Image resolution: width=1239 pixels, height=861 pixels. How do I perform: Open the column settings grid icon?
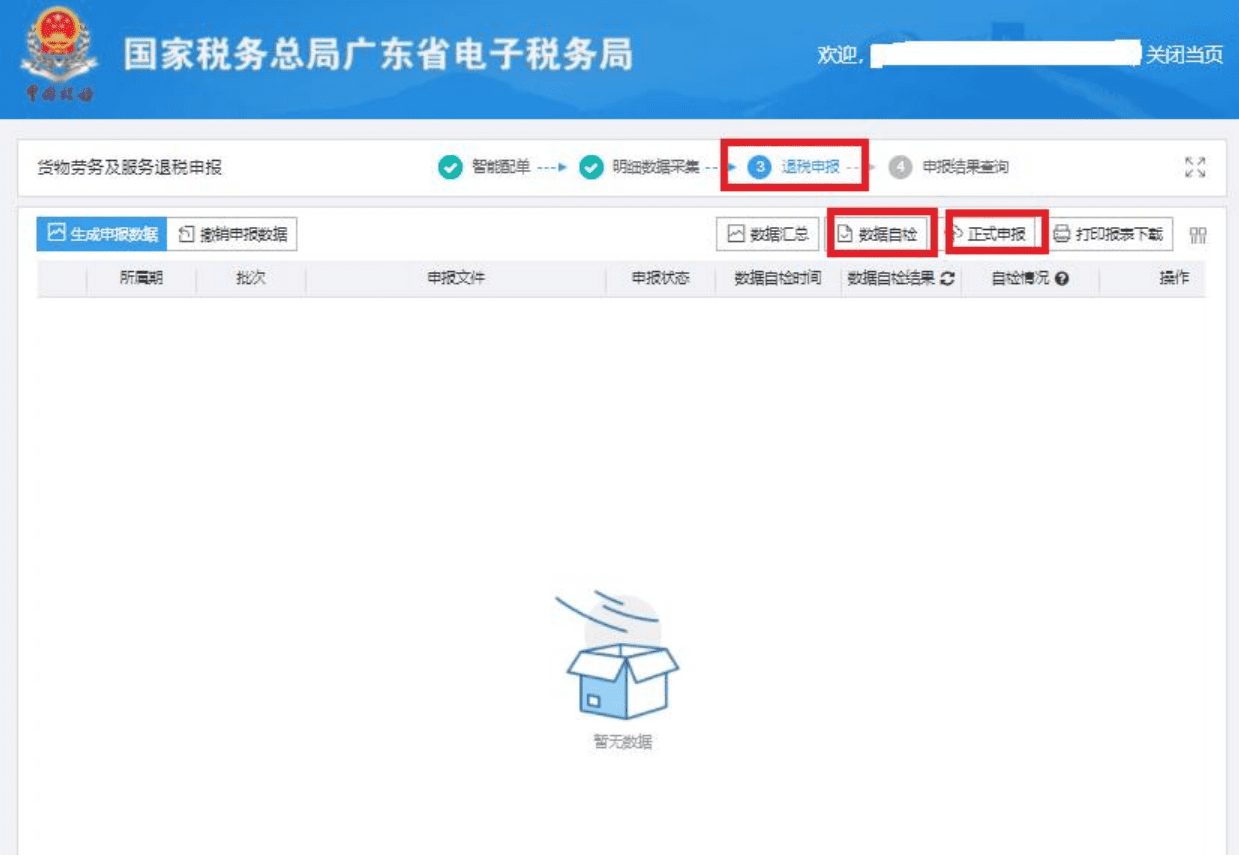tap(1198, 235)
